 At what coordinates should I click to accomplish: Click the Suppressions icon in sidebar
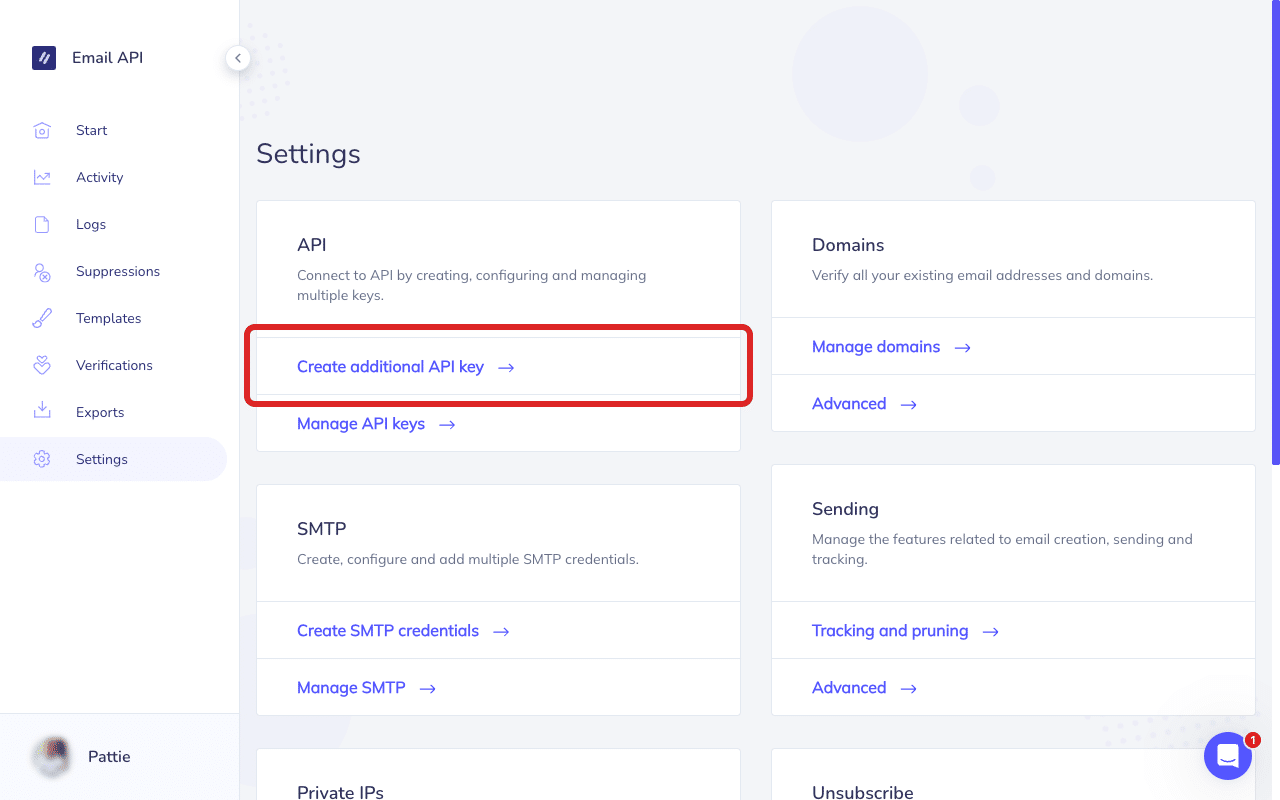tap(42, 271)
